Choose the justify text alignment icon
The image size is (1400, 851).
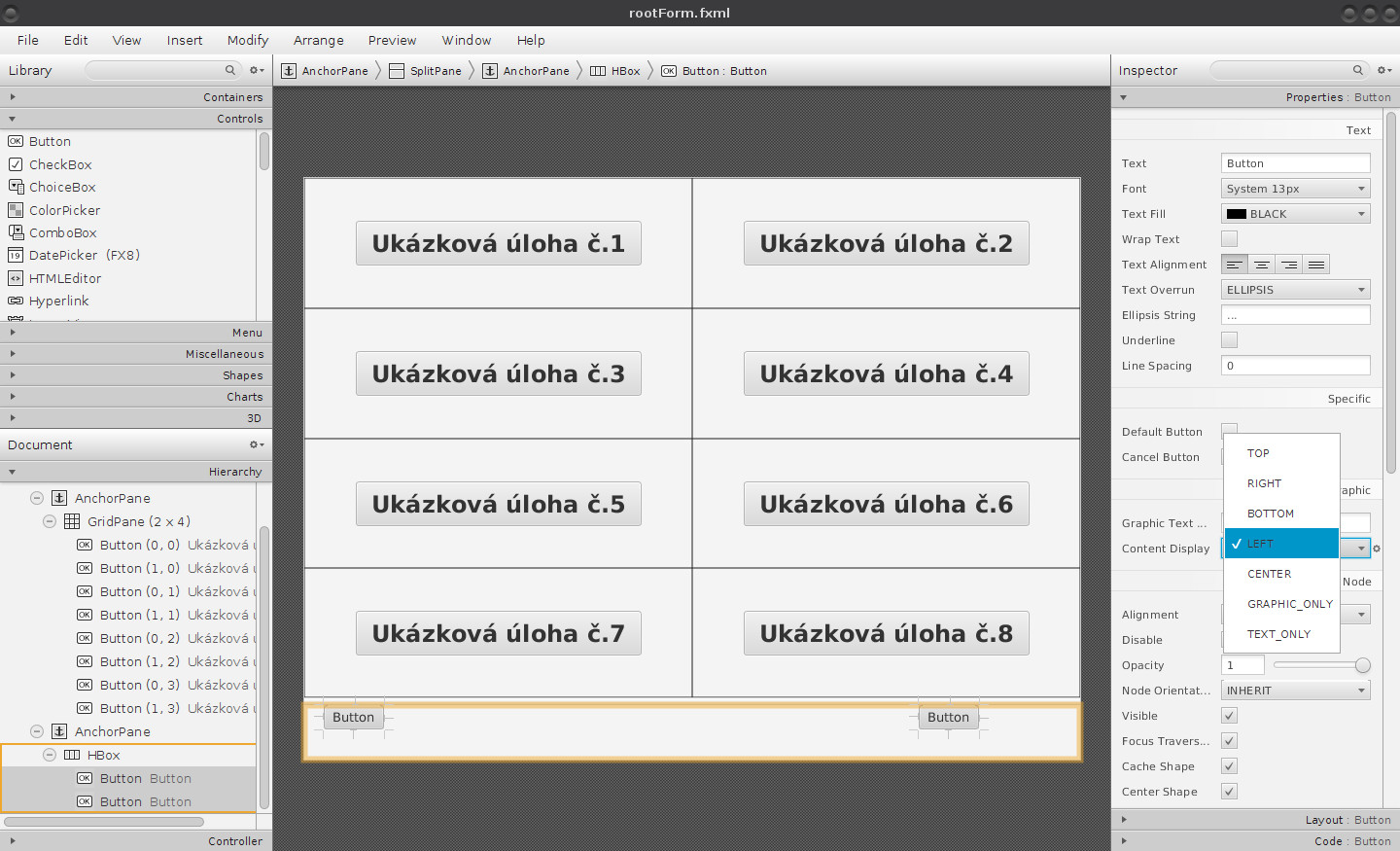[1315, 265]
